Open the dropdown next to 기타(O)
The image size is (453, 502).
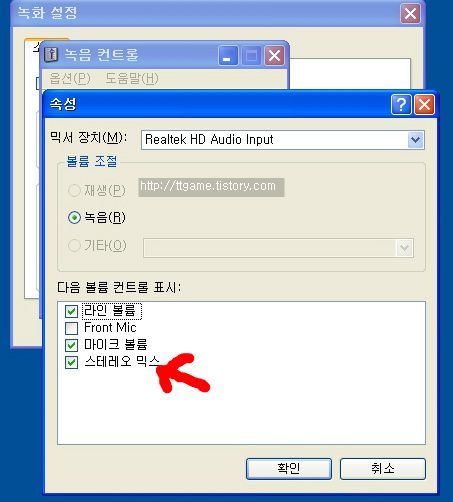point(404,248)
